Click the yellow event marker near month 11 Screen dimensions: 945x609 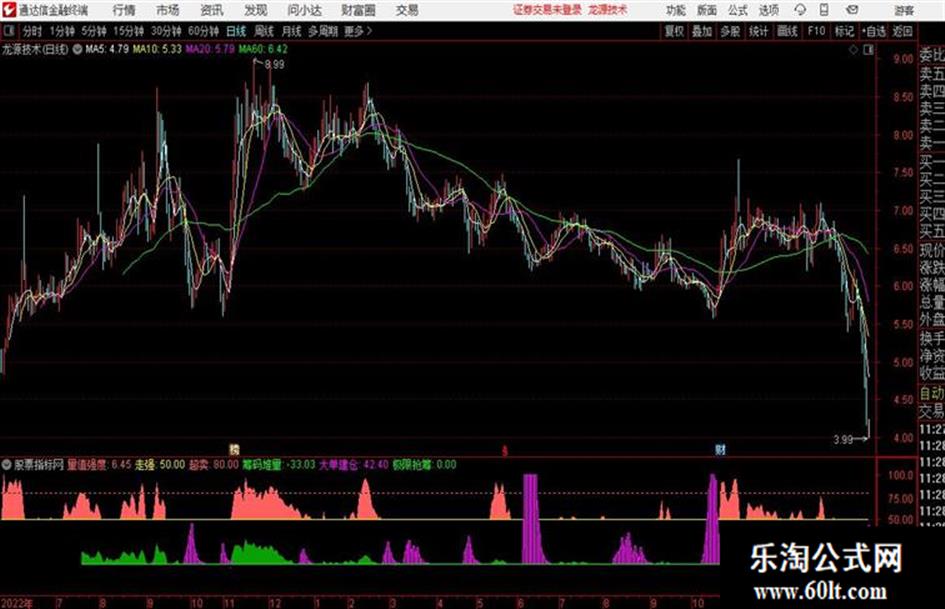pos(234,449)
